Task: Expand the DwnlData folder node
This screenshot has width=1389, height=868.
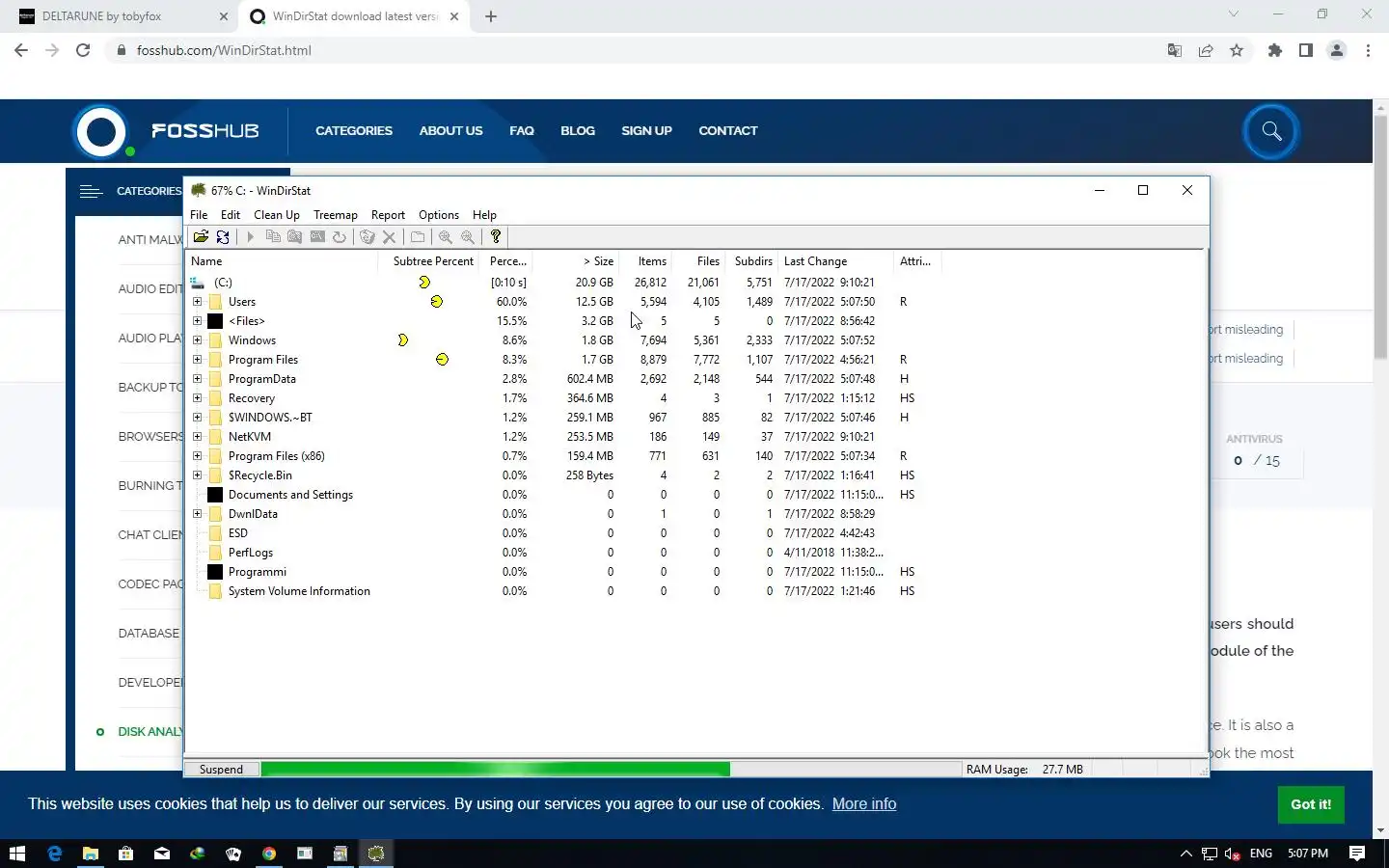Action: [198, 514]
